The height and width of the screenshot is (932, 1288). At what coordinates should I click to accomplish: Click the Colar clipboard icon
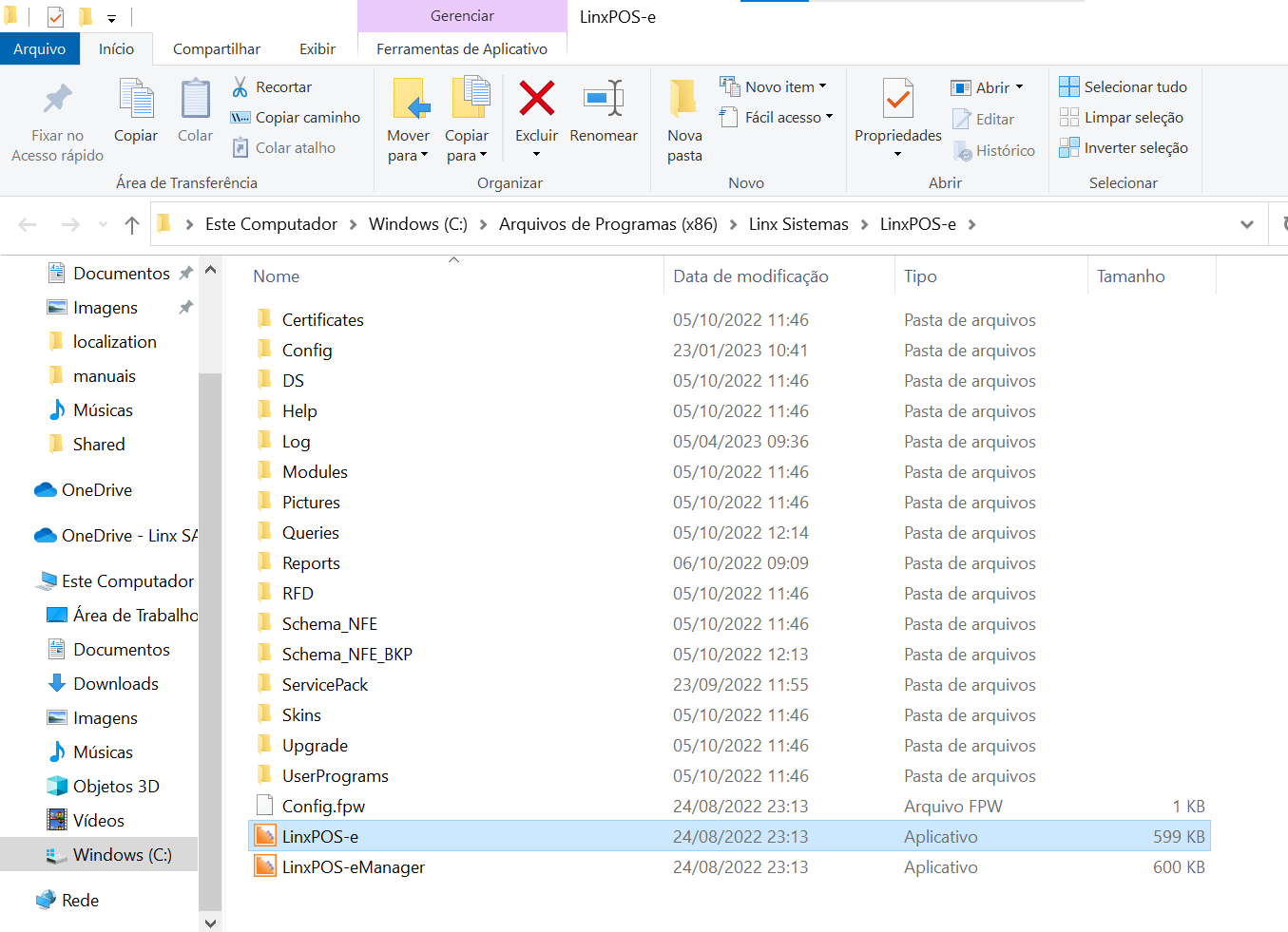pyautogui.click(x=195, y=99)
